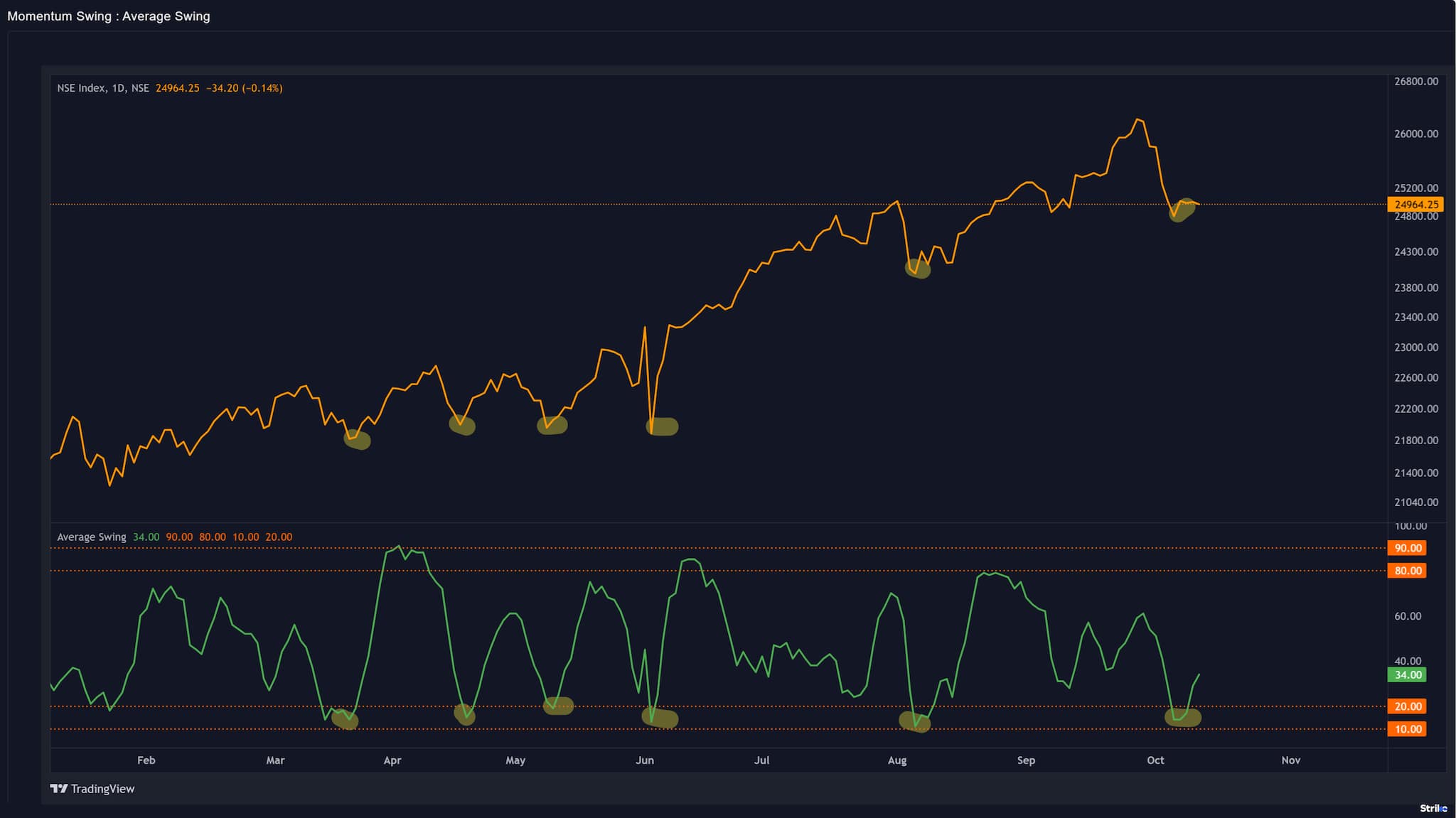The height and width of the screenshot is (818, 1456).
Task: Select the Average Swing indicator legend
Action: (91, 537)
